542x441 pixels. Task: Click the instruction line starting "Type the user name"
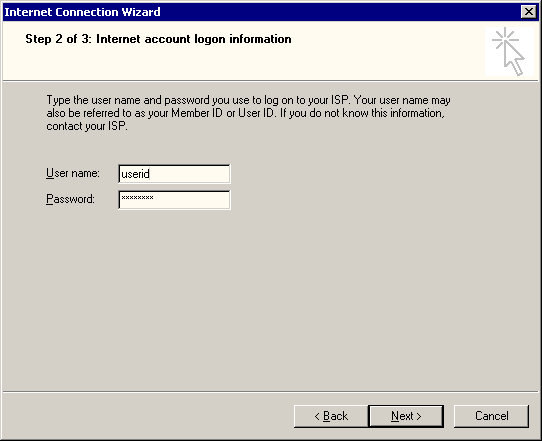coord(248,100)
